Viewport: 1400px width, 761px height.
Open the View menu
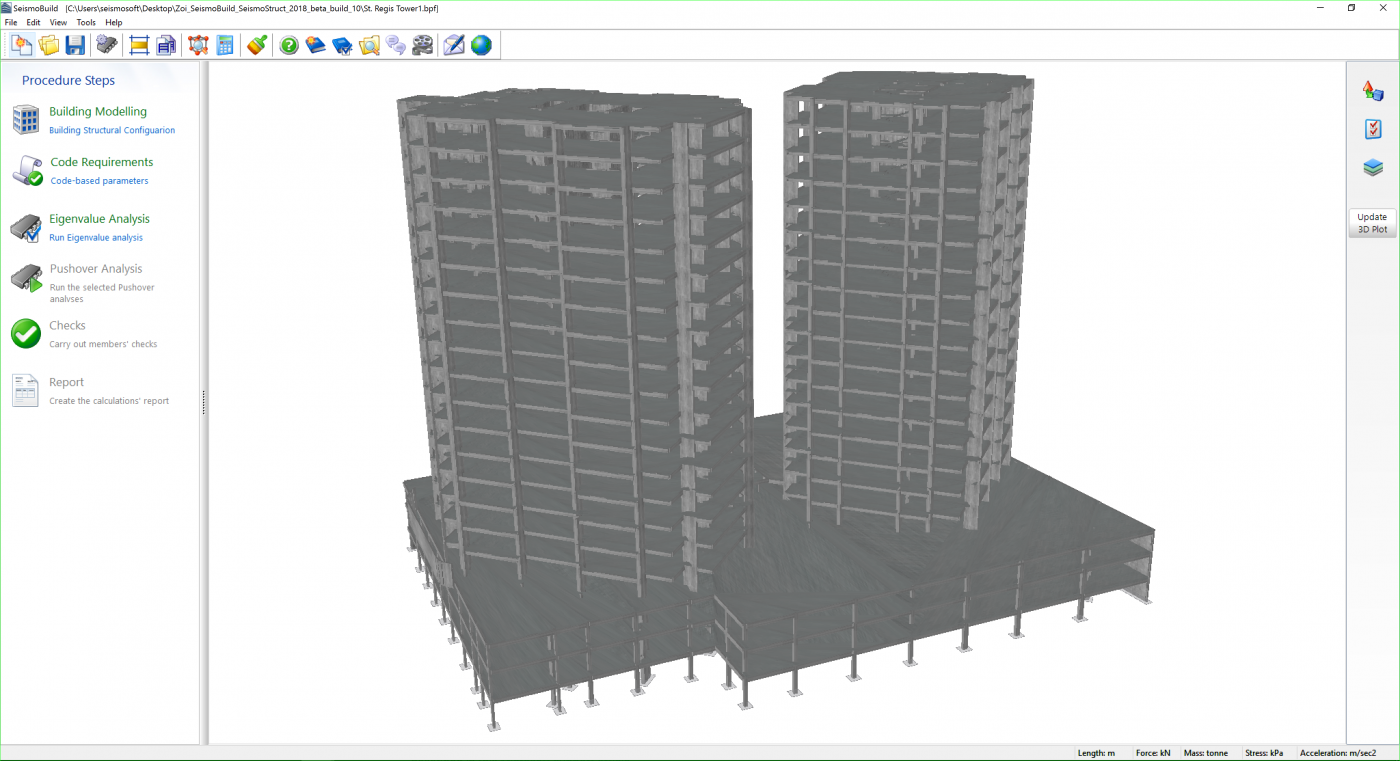point(58,22)
